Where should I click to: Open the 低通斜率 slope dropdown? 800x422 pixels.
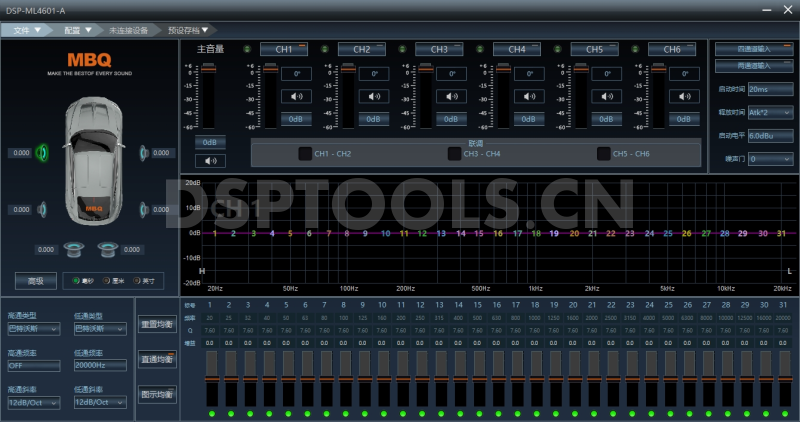coord(100,401)
